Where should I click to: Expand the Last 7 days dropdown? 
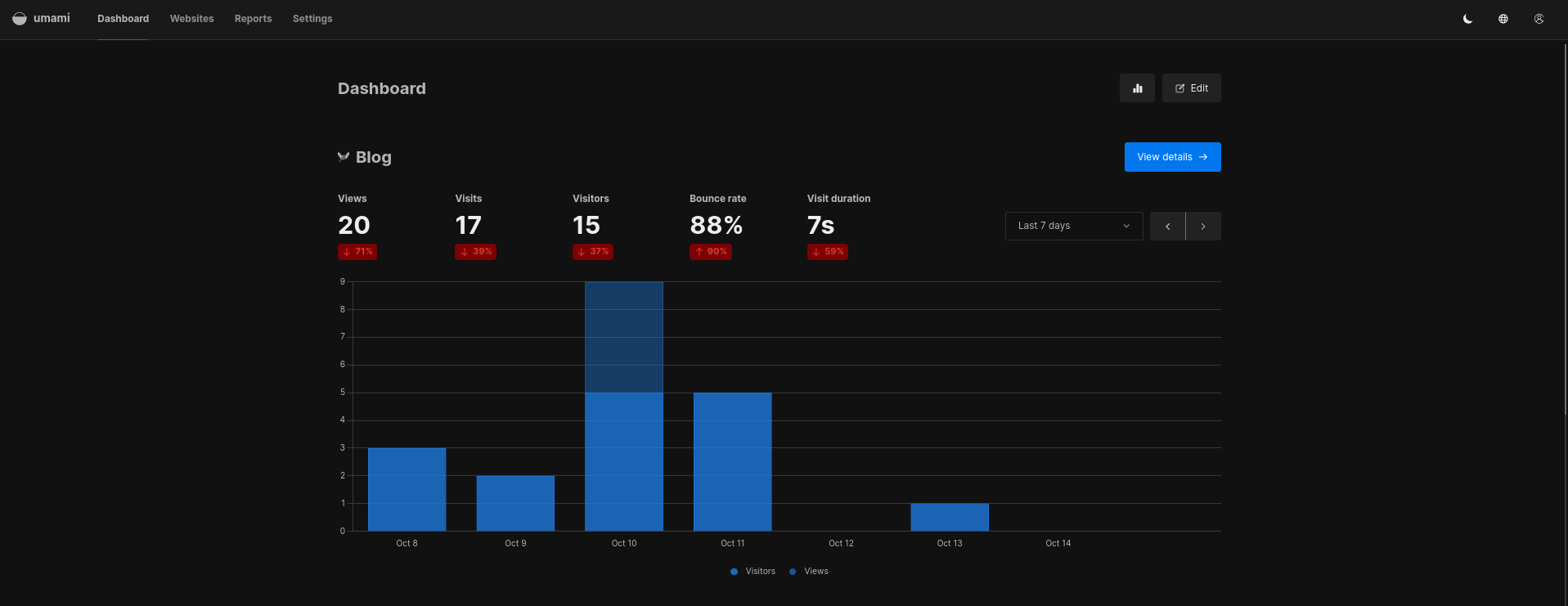point(1073,227)
